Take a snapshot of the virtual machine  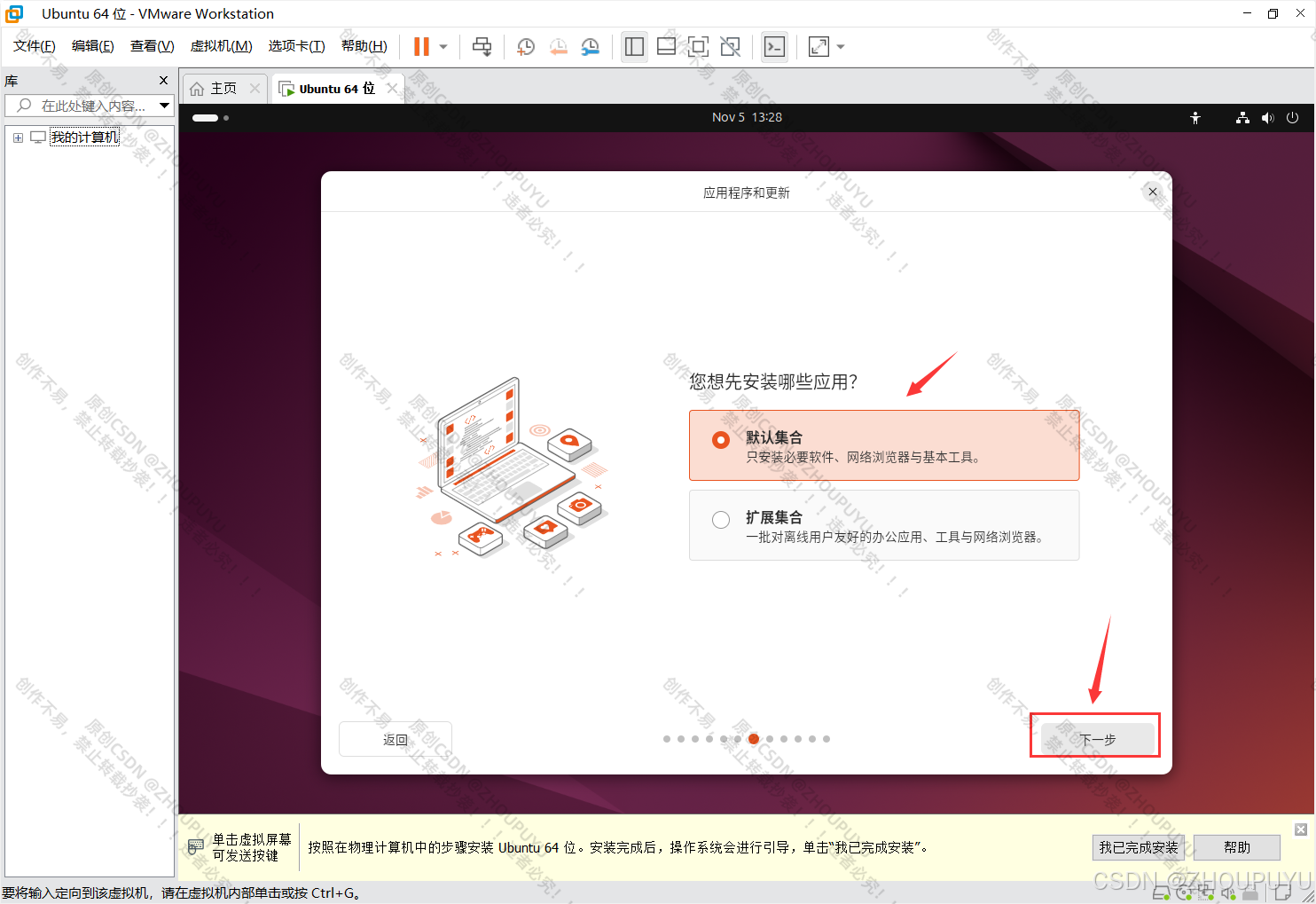526,47
